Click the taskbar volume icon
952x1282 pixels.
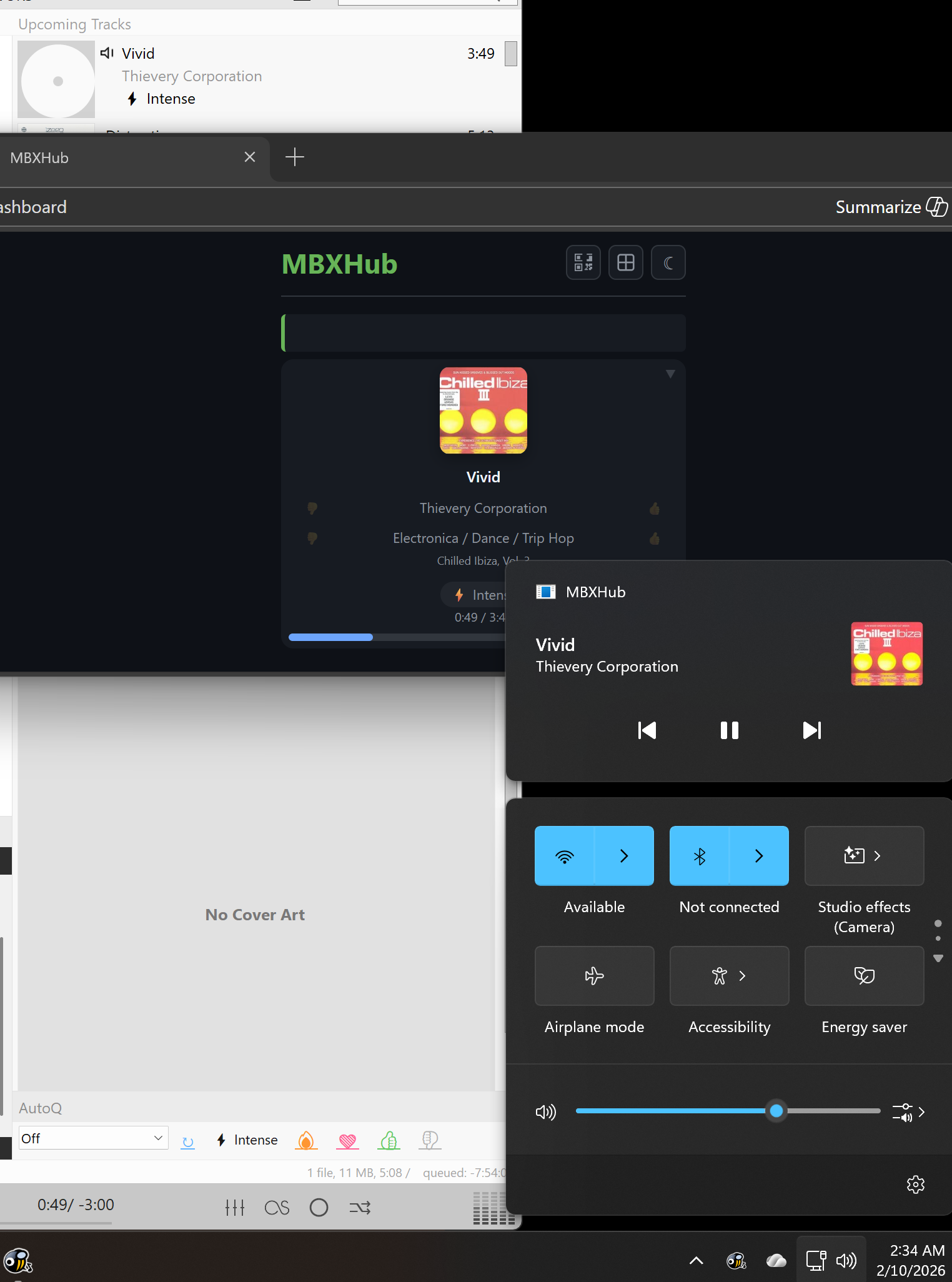pyautogui.click(x=846, y=1261)
